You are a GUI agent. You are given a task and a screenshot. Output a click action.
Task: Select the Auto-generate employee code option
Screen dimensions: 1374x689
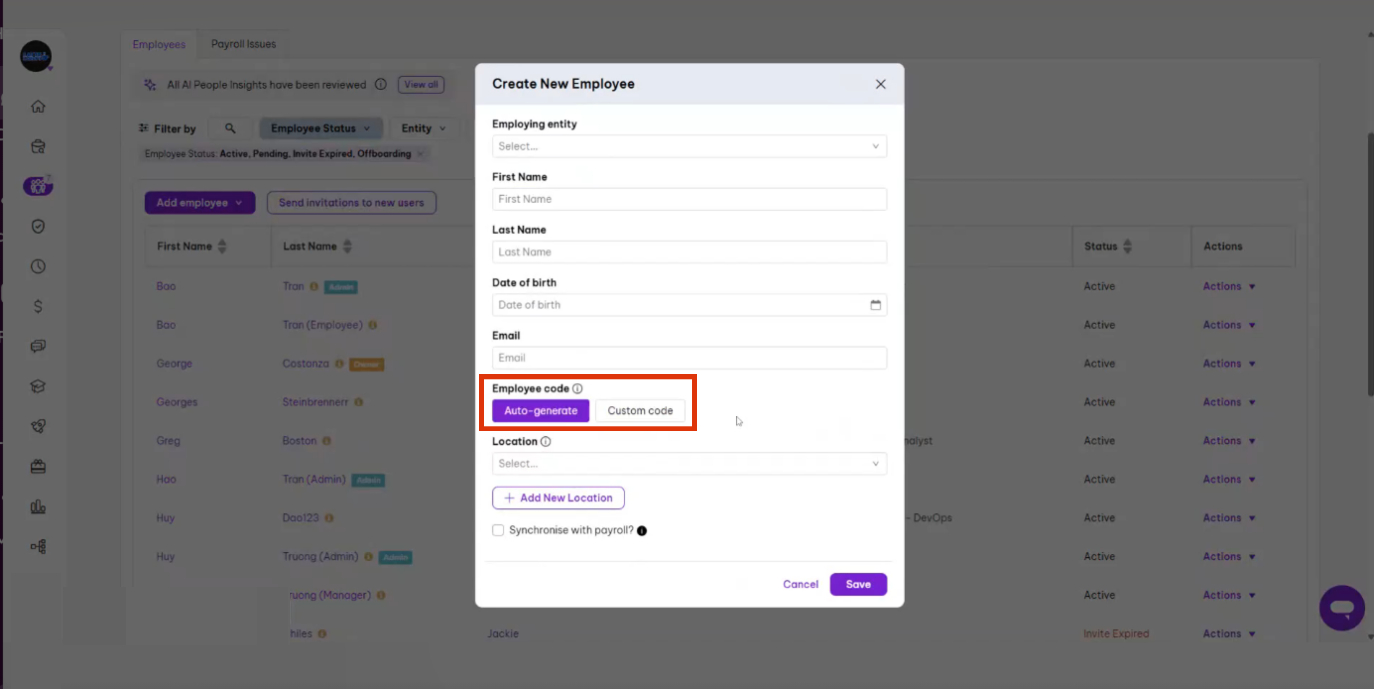coord(540,411)
